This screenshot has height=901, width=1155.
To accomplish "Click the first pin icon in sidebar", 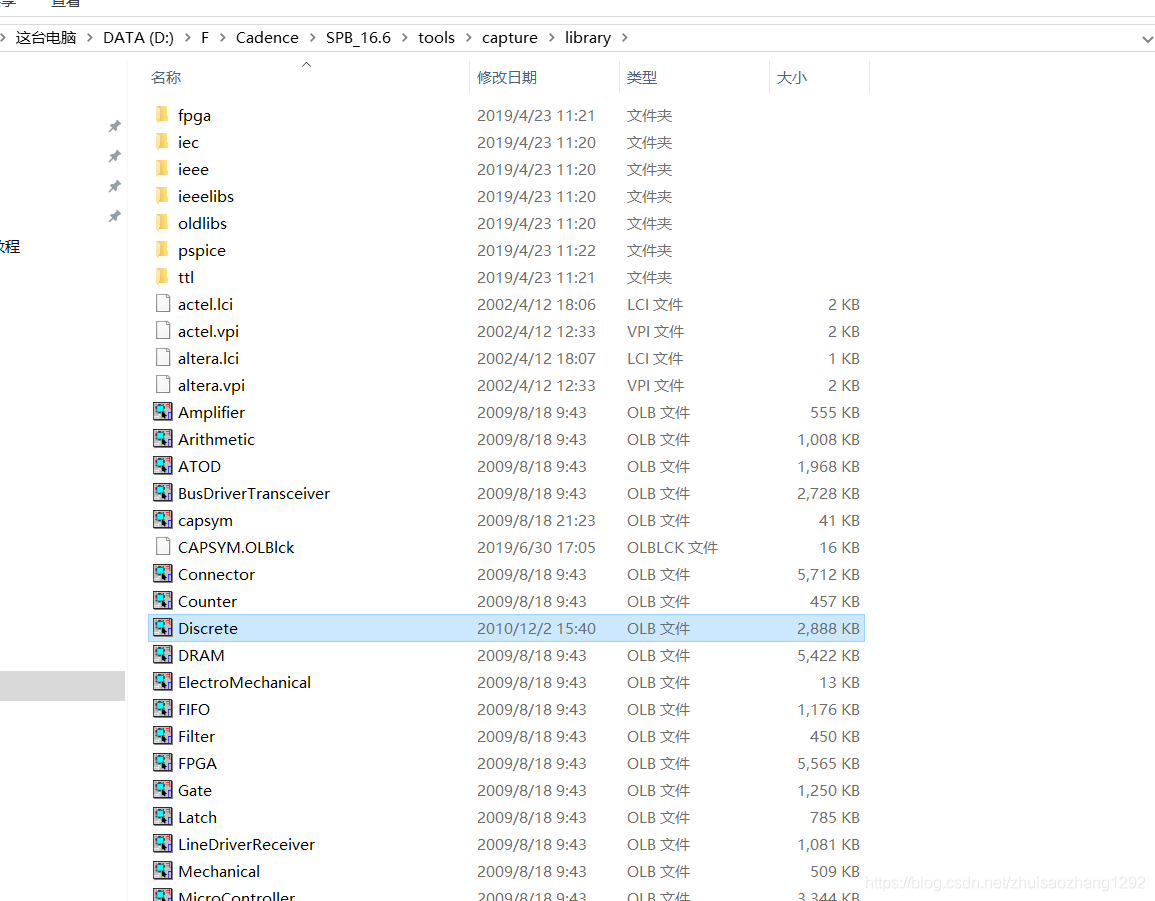I will [x=114, y=126].
